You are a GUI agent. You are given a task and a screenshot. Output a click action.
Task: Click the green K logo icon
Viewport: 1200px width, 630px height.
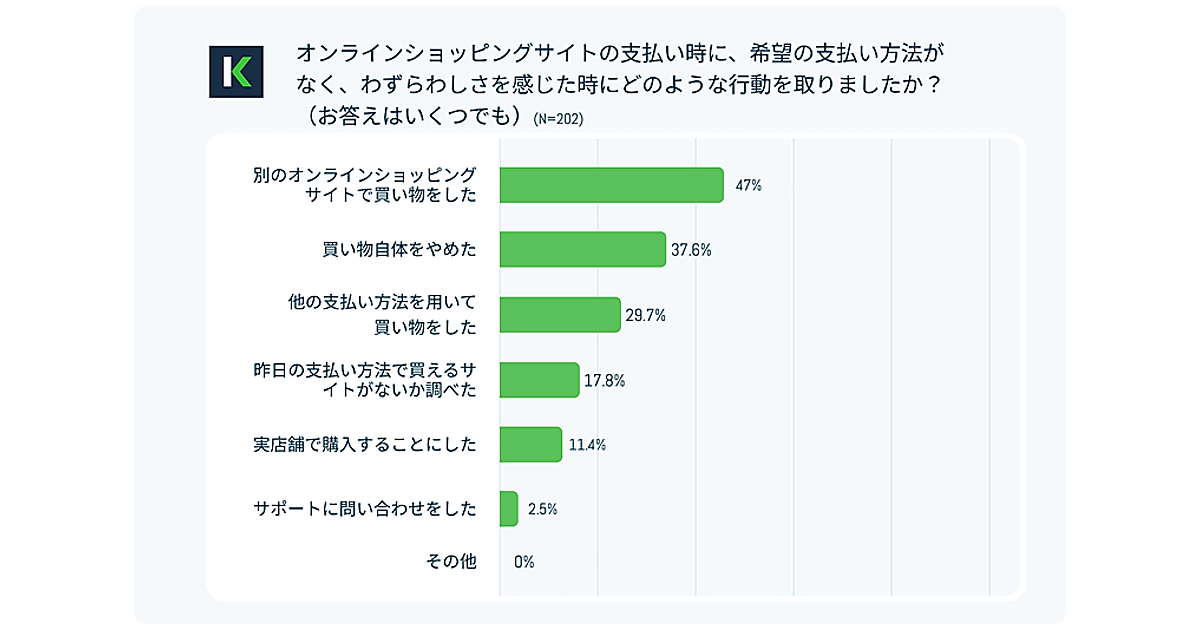coord(236,72)
